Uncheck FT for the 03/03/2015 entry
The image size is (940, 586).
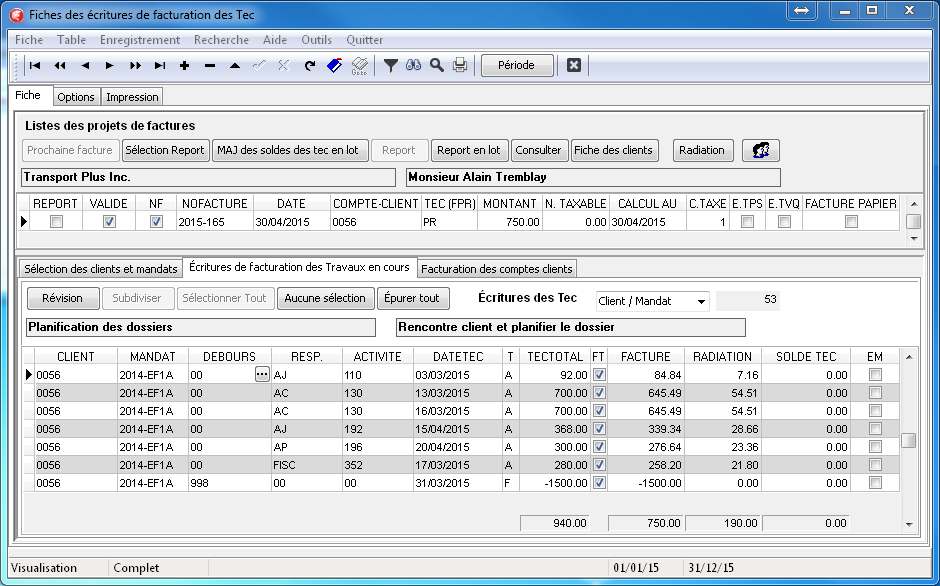click(599, 375)
